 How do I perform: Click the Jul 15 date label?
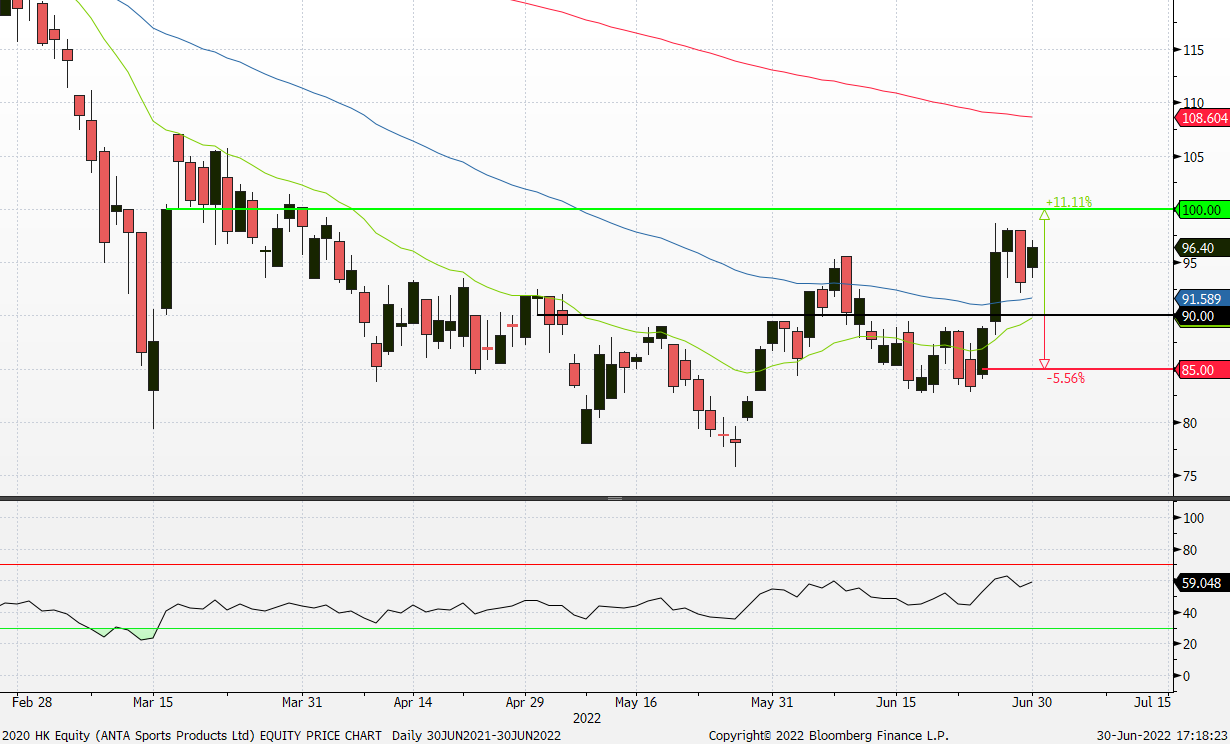pos(1153,702)
